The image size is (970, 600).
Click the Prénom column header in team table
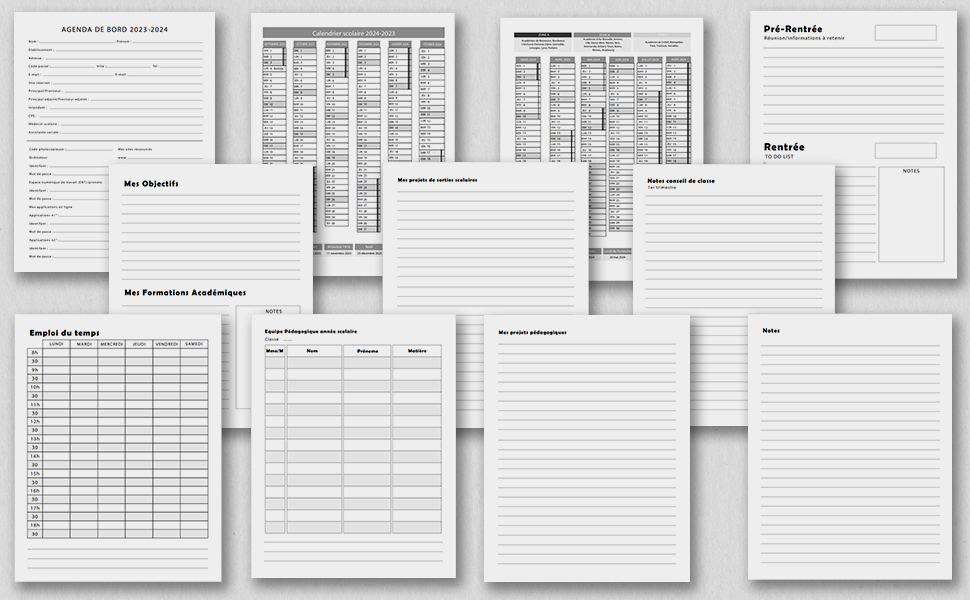point(366,351)
